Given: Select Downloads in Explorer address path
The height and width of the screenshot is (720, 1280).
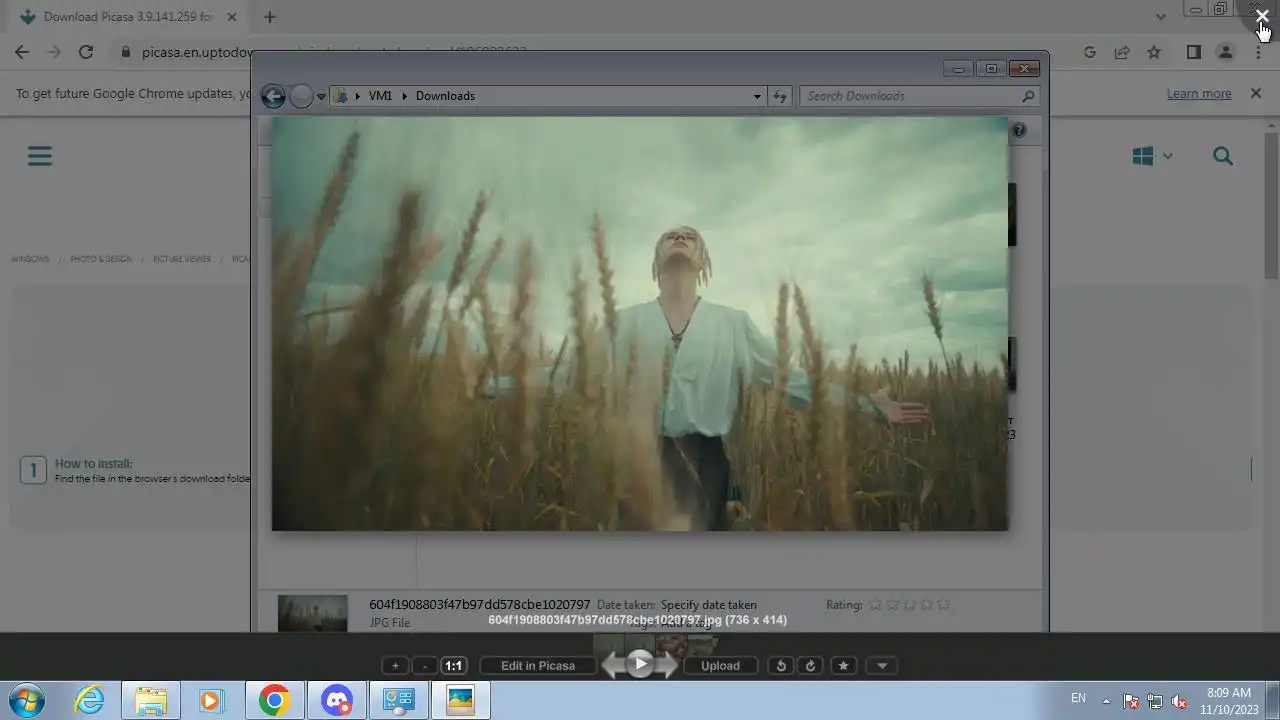Looking at the screenshot, I should [x=445, y=96].
